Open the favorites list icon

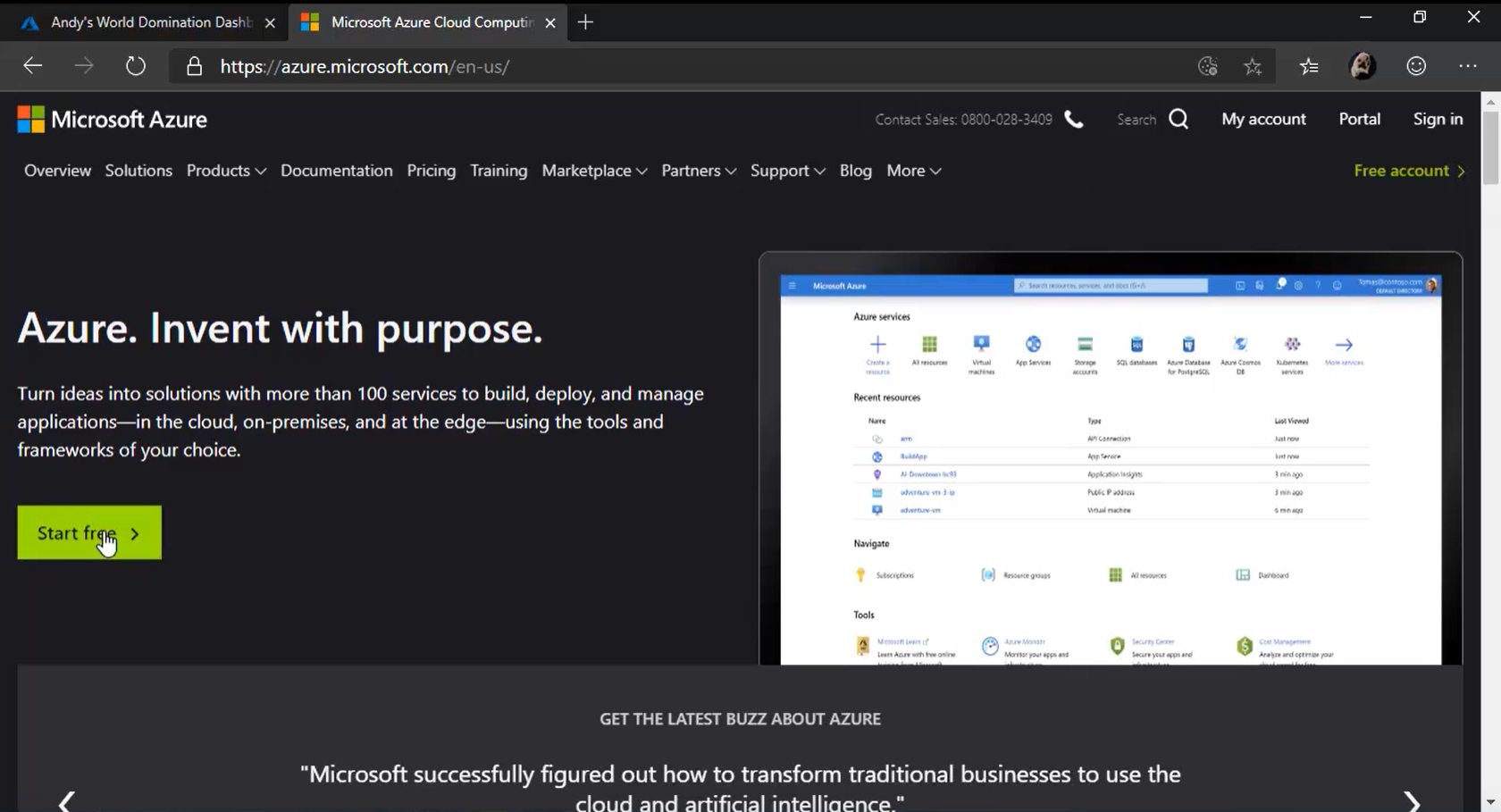[x=1309, y=66]
